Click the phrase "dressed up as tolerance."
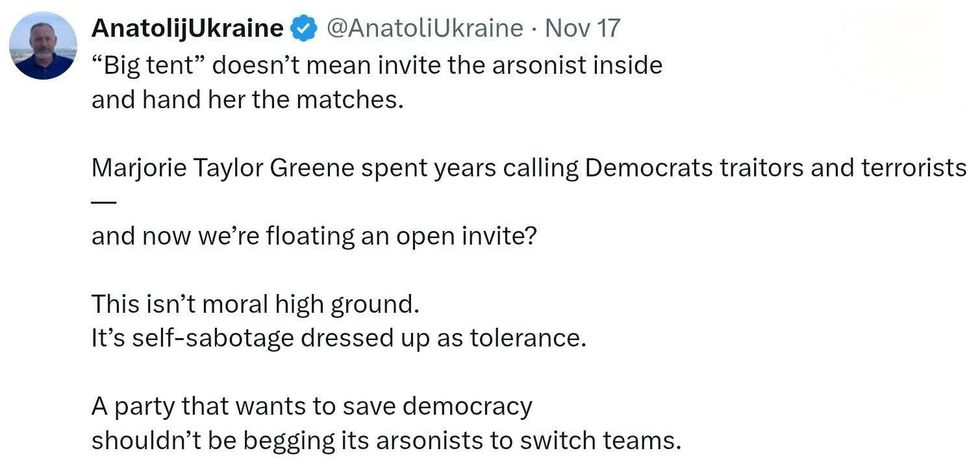This screenshot has width=980, height=471. point(436,337)
